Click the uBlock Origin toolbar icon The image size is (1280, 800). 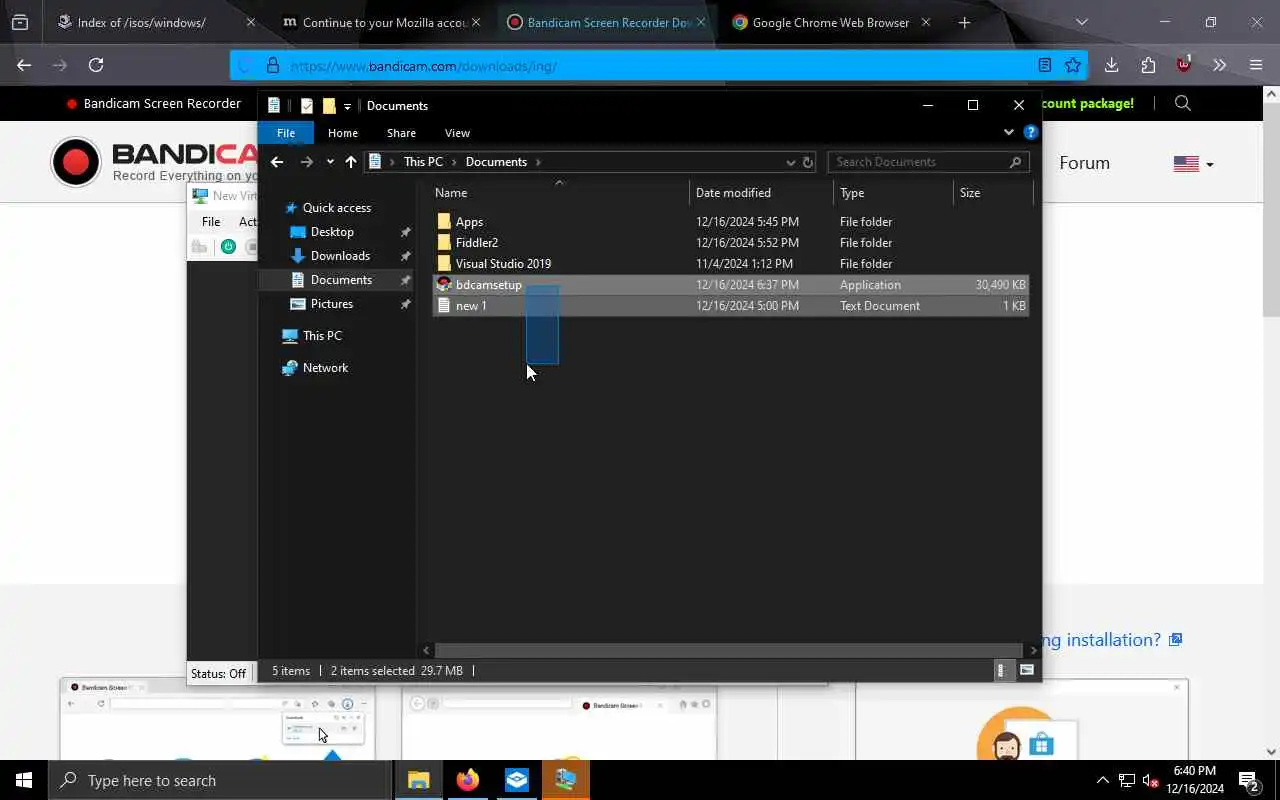click(x=1184, y=65)
